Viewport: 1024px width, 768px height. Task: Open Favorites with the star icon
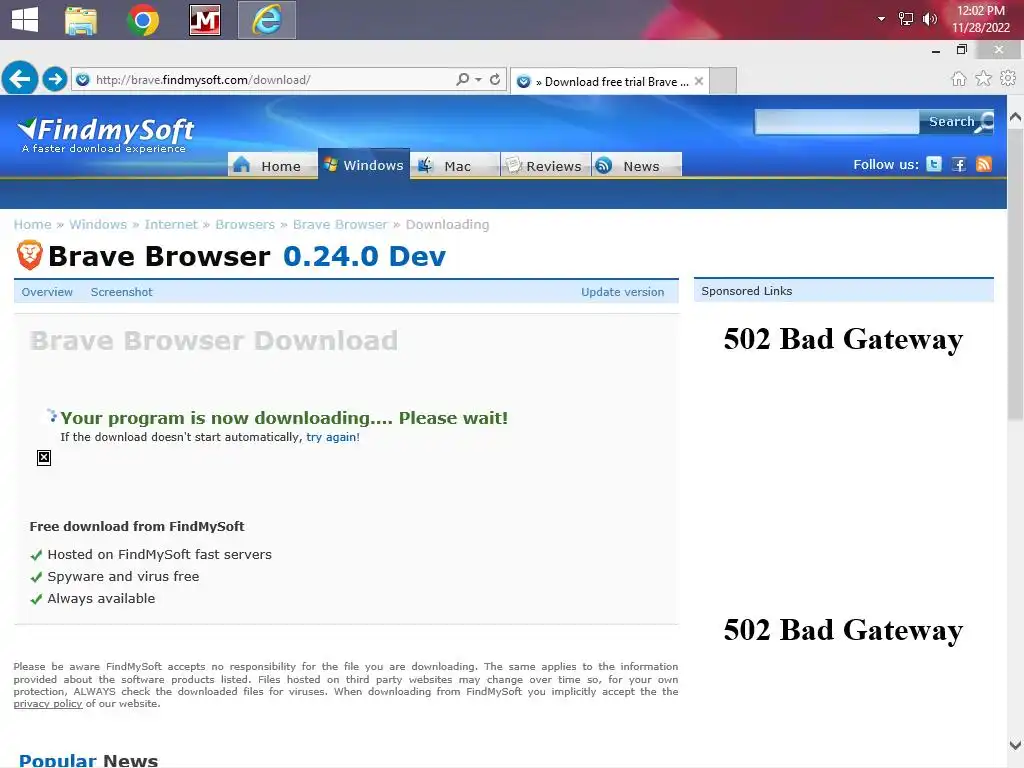(x=984, y=79)
